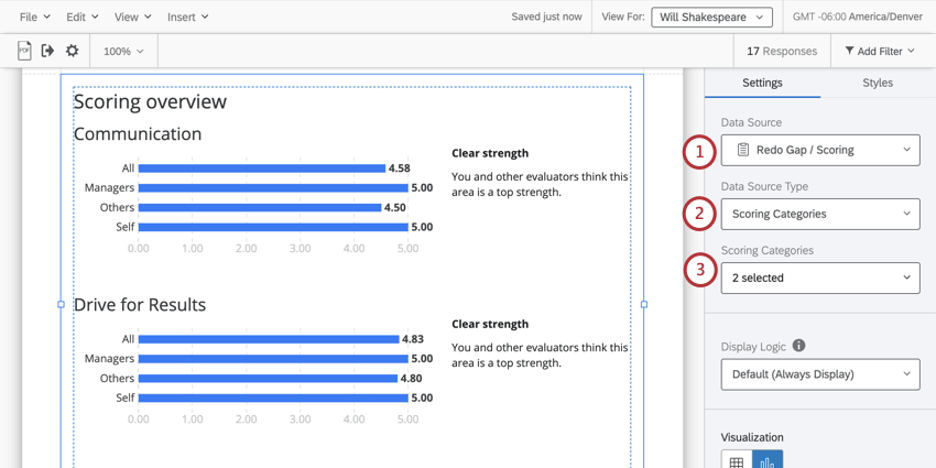Open the File menu
Viewport: 936px width, 468px height.
tap(35, 17)
